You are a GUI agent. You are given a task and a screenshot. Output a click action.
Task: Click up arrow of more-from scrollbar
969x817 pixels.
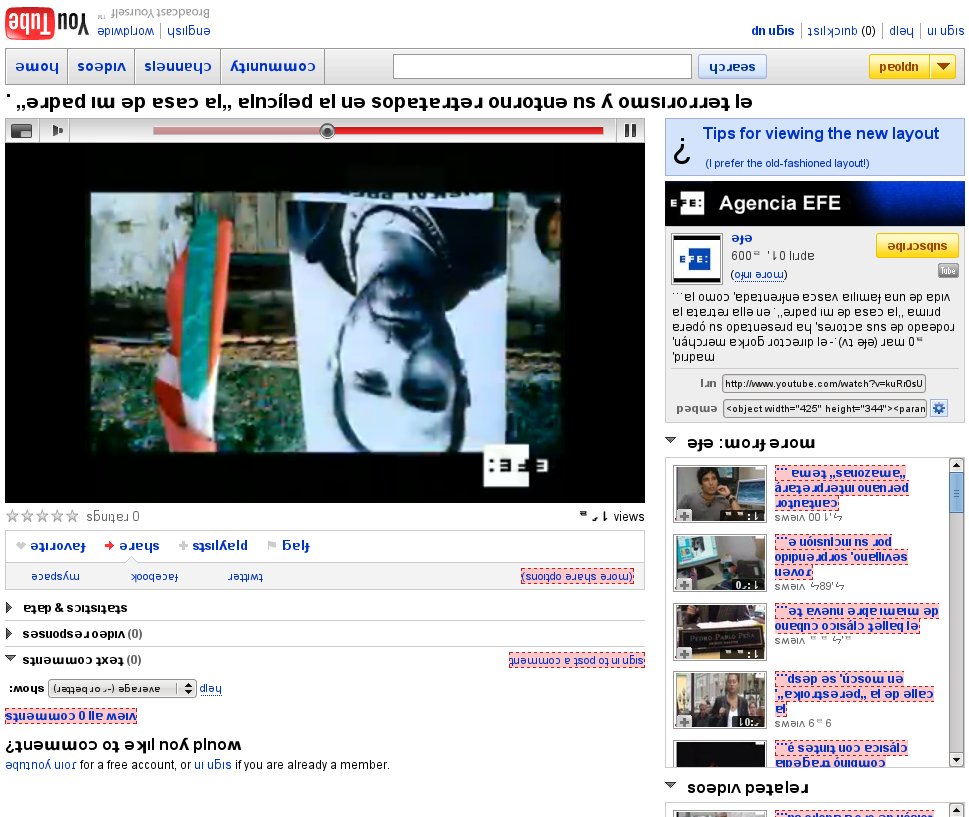coord(956,465)
